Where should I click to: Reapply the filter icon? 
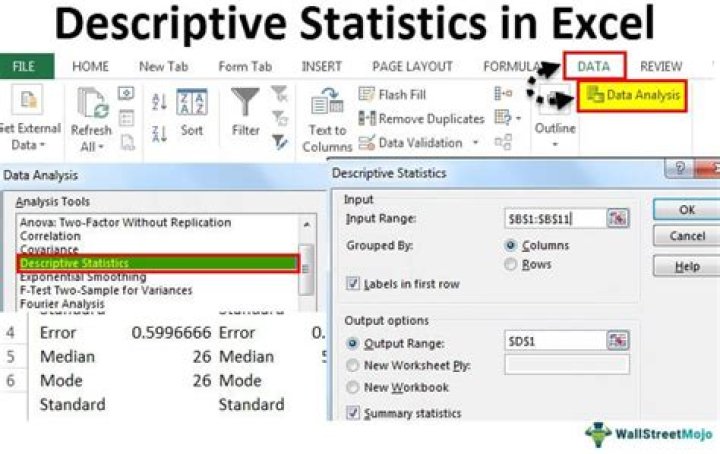click(279, 118)
